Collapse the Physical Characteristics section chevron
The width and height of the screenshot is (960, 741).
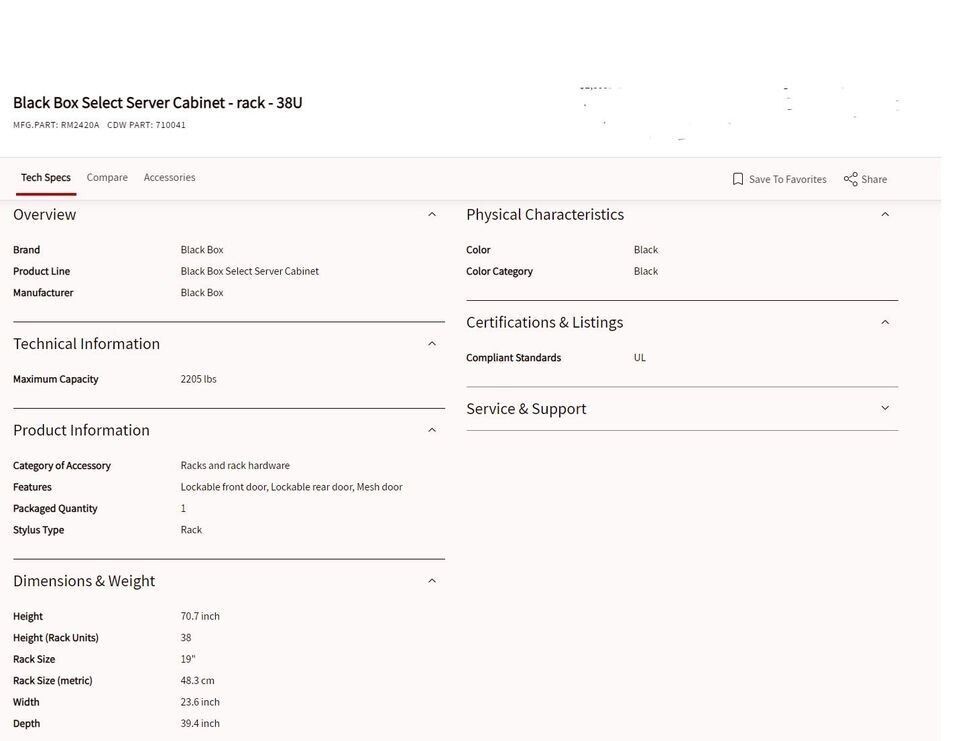click(x=885, y=214)
